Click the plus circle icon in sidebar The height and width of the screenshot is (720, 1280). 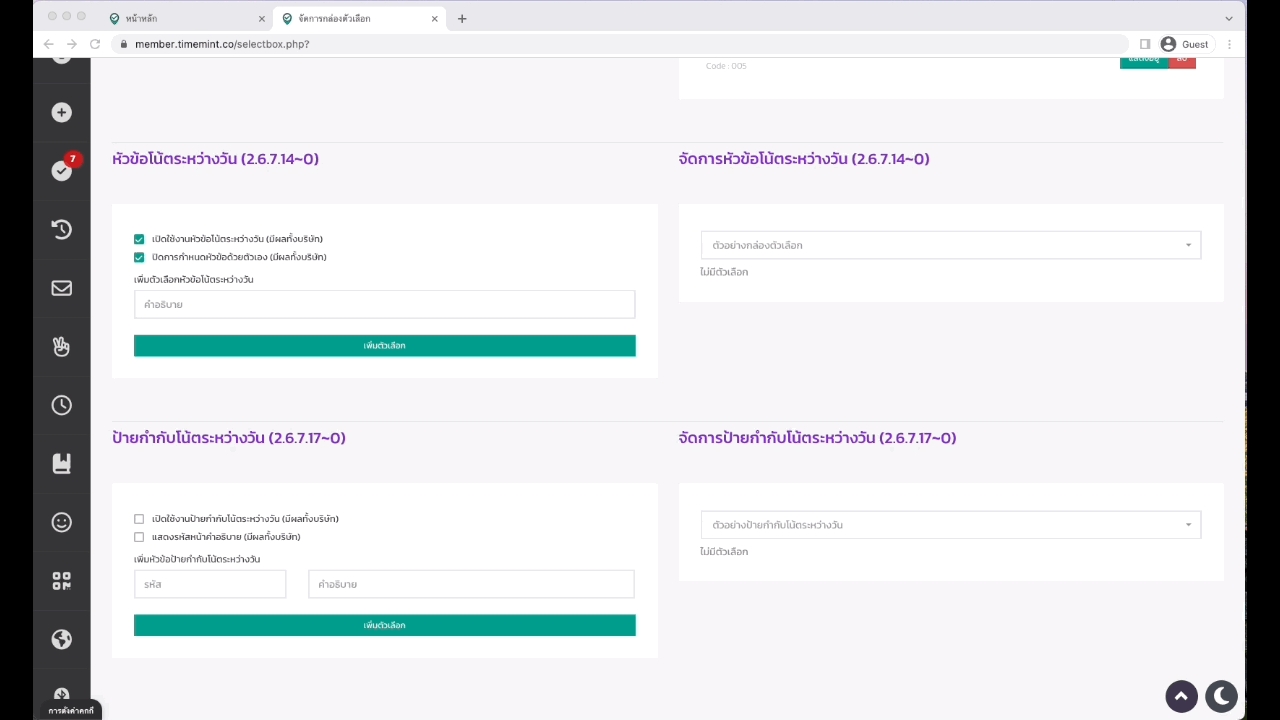click(62, 113)
